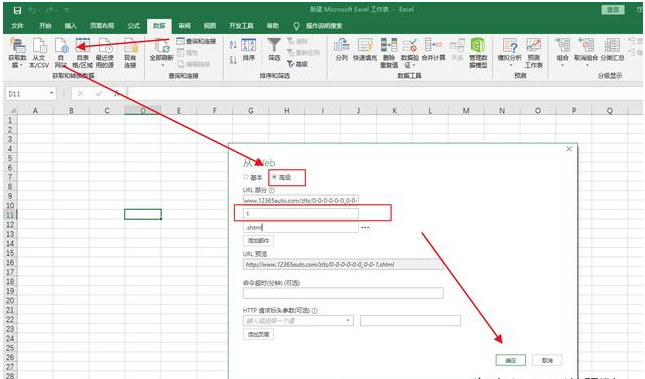Open 从文本/CSV import icon
This screenshot has height=379, width=645.
[x=39, y=53]
